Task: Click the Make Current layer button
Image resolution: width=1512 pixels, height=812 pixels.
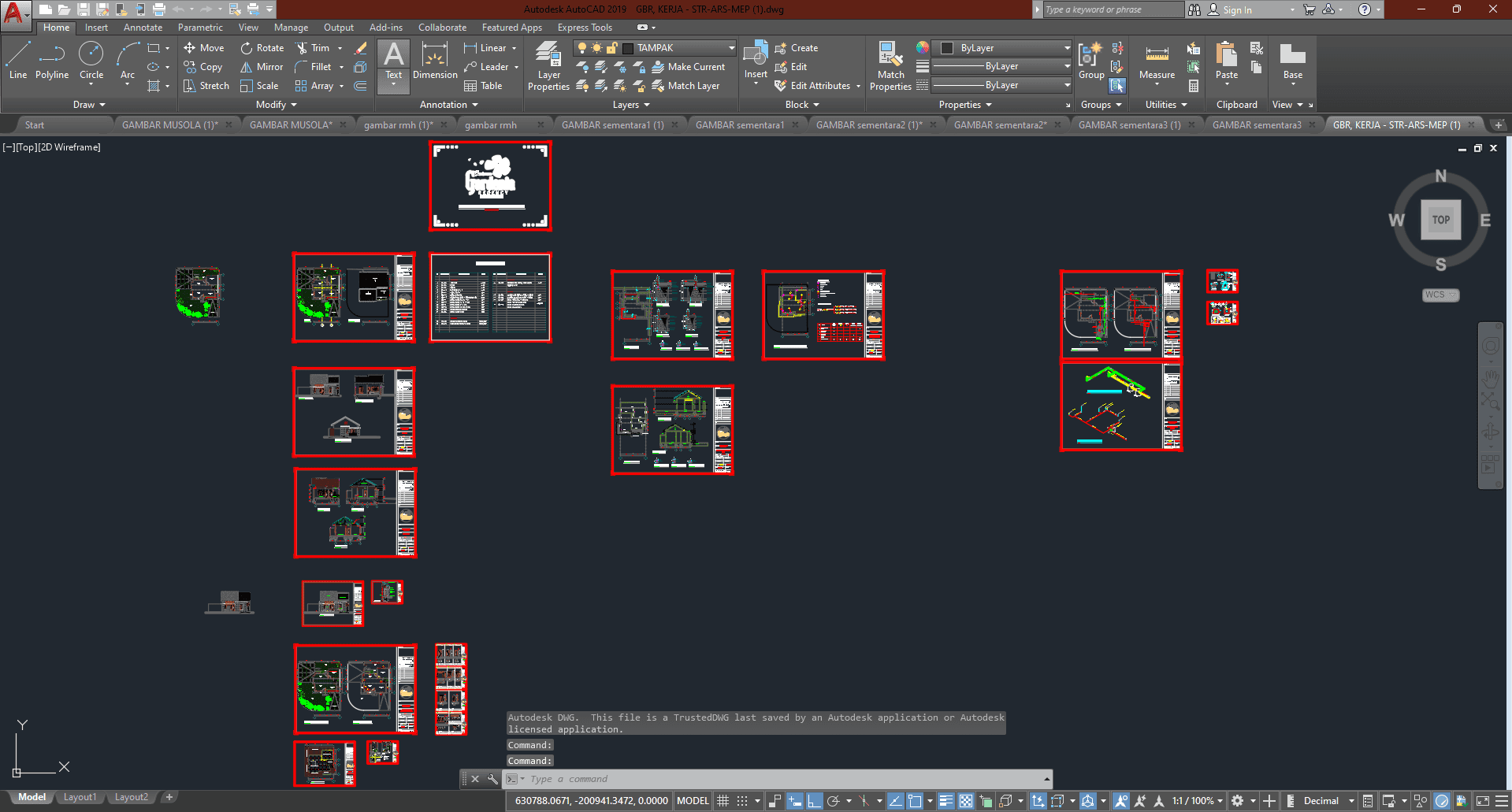Action: click(689, 67)
